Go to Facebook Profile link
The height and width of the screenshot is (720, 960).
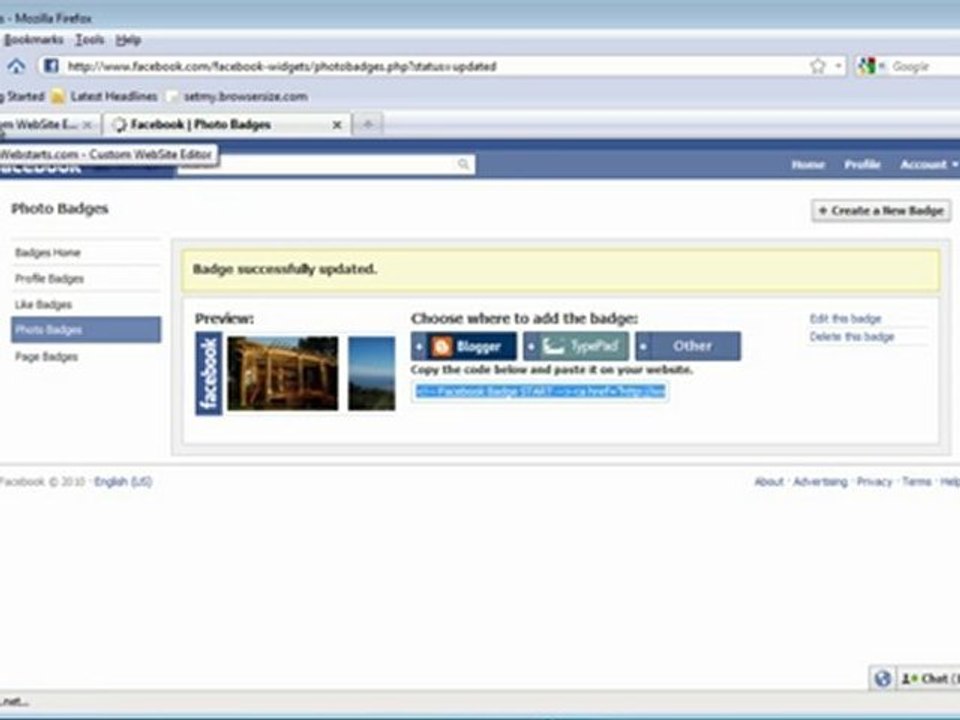pos(862,164)
